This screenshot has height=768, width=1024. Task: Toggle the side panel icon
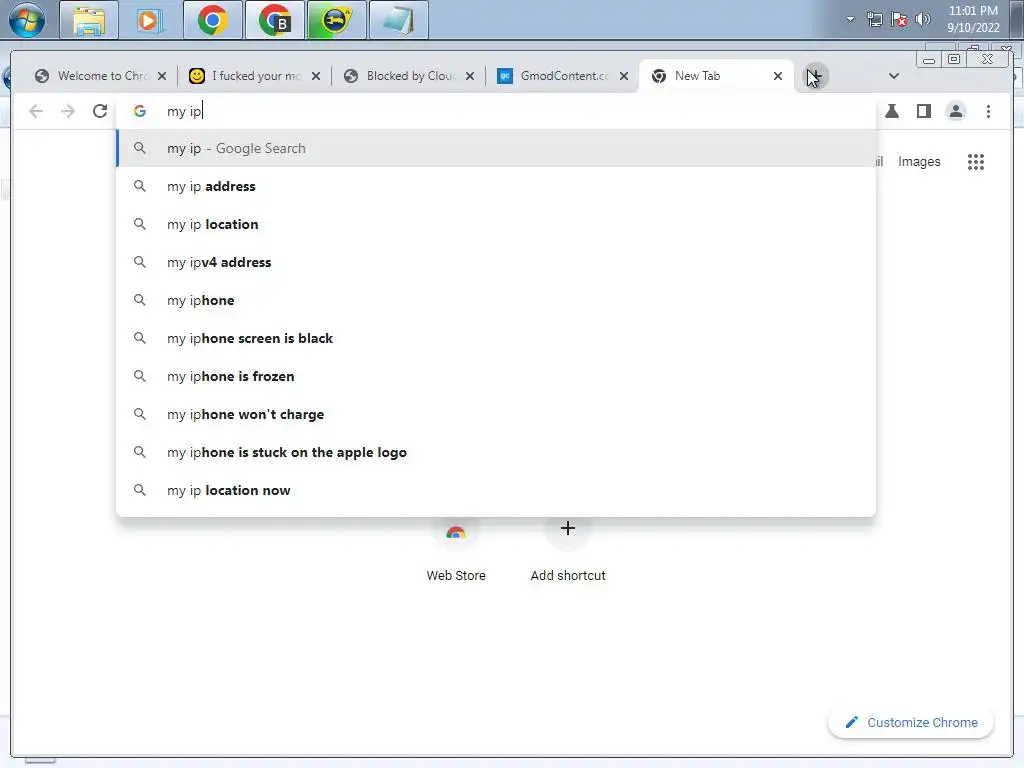click(x=923, y=111)
